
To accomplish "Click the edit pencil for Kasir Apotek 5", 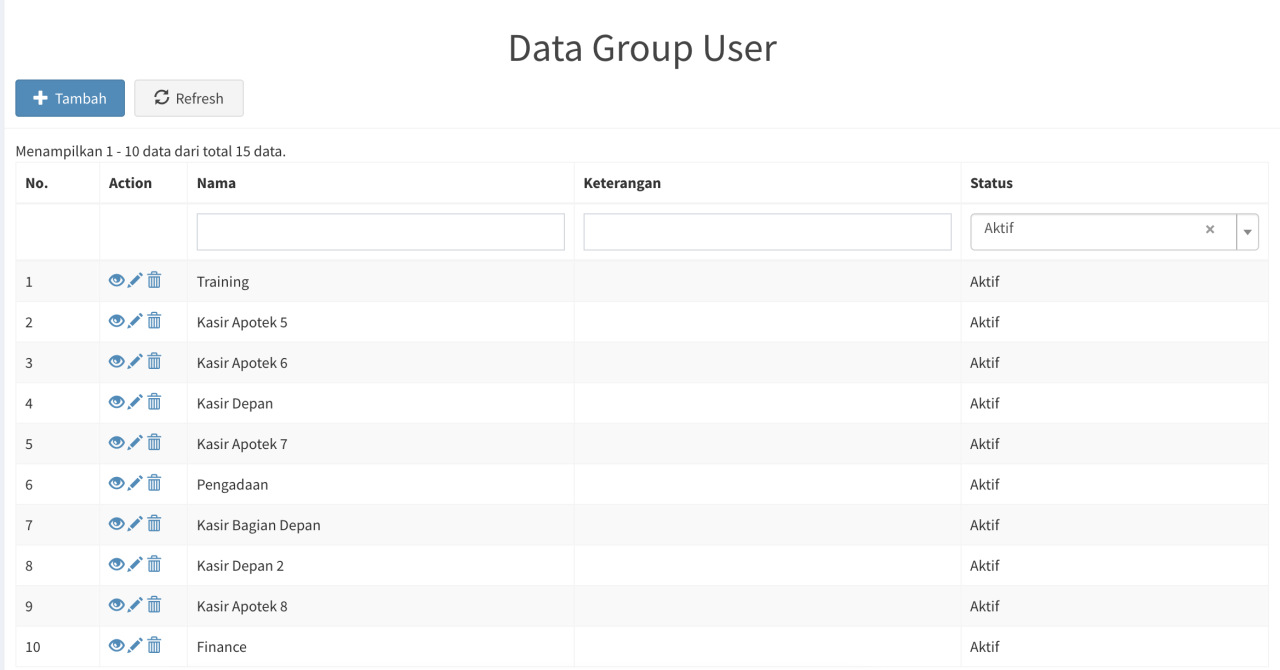I will coord(135,321).
